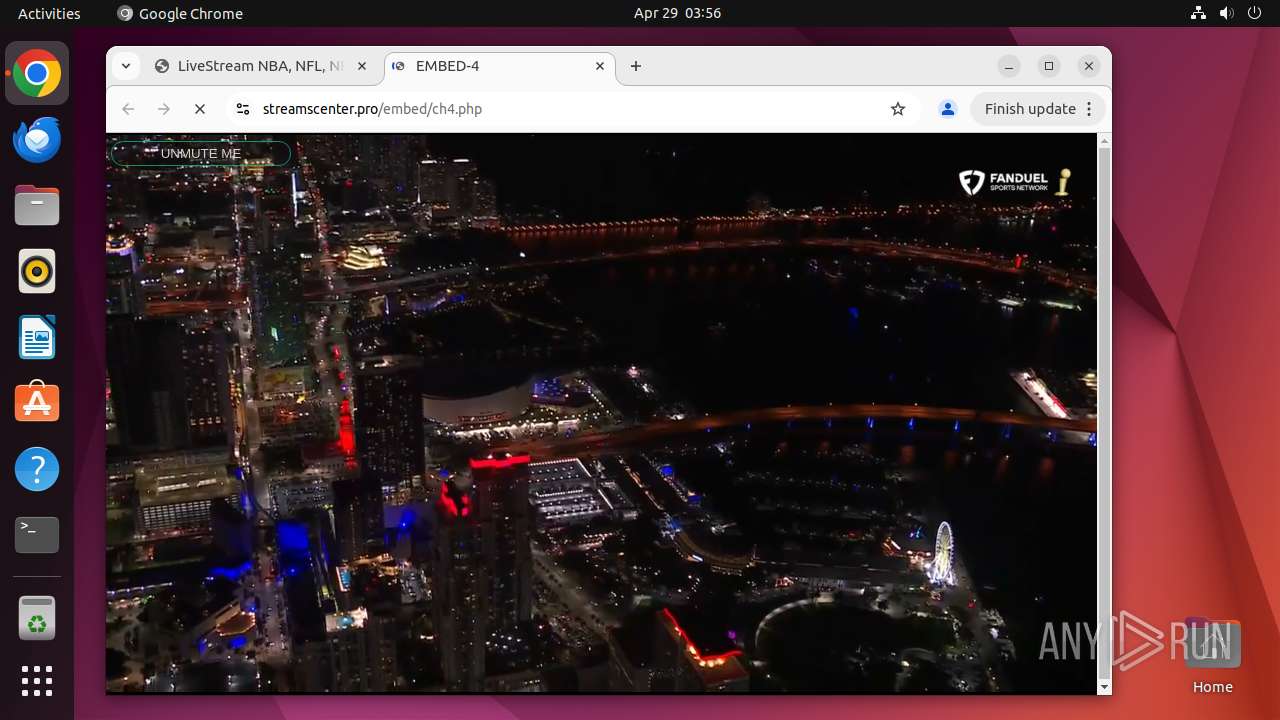This screenshot has height=720, width=1280.
Task: Close the EMBED-4 tab
Action: pyautogui.click(x=600, y=66)
